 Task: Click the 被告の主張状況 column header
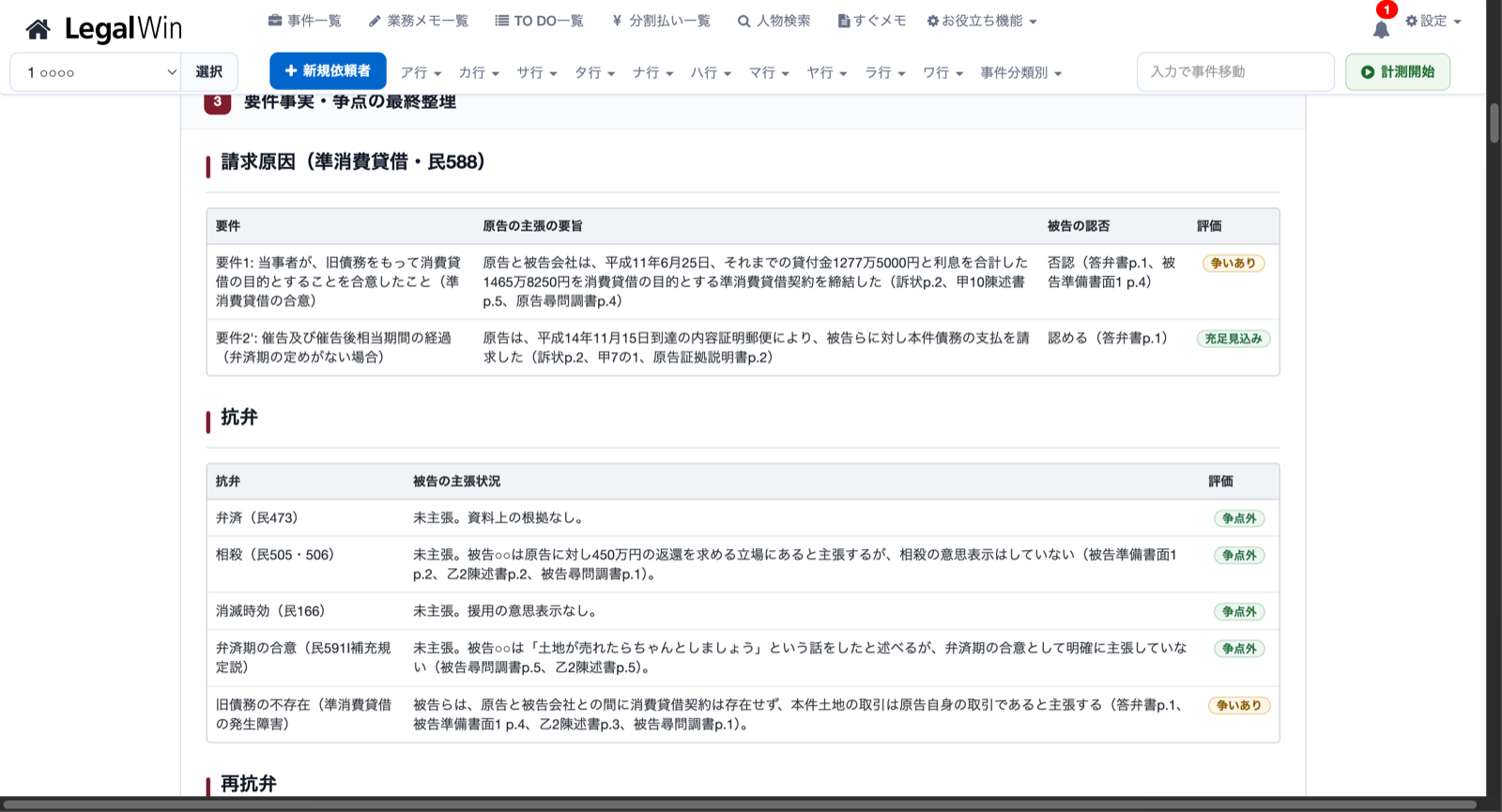pyautogui.click(x=456, y=482)
